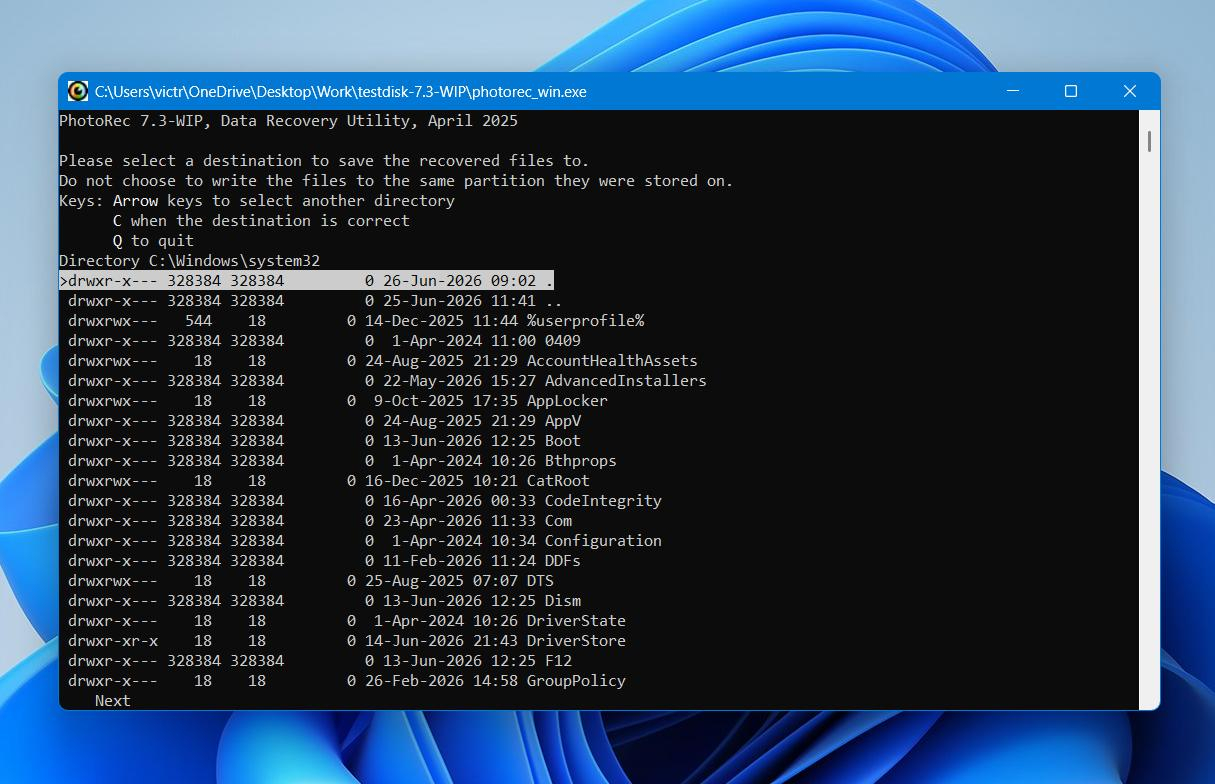Select the 0409 directory entry
This screenshot has height=784, width=1215.
pyautogui.click(x=324, y=341)
